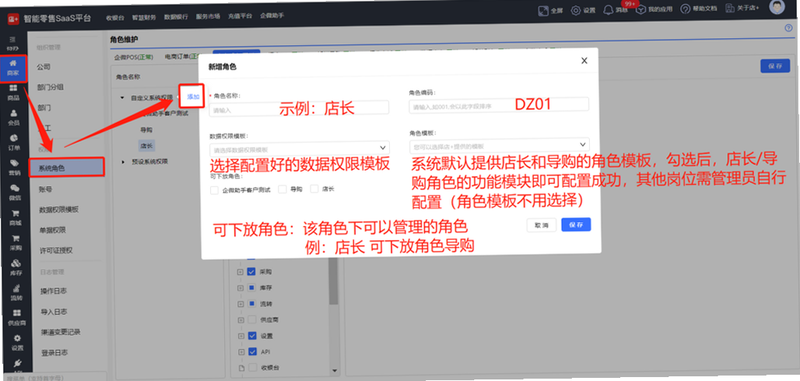Image resolution: width=800 pixels, height=381 pixels.
Task: Toggle the 流转 permission checkbox
Action: (x=252, y=304)
